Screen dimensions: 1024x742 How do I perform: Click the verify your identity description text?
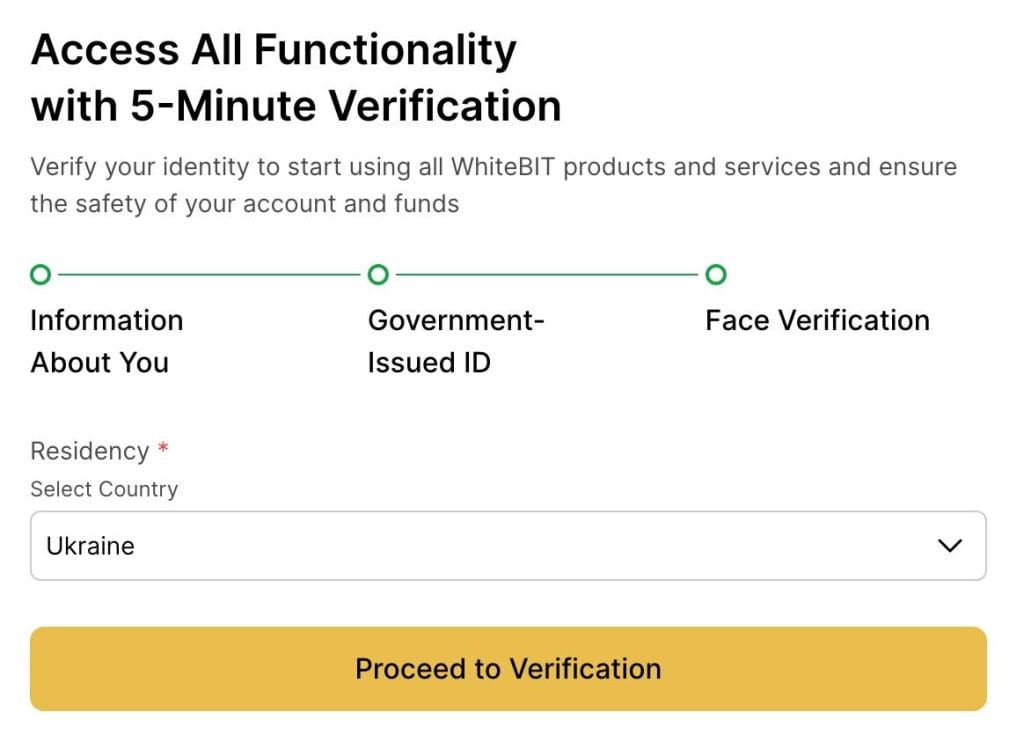(495, 185)
